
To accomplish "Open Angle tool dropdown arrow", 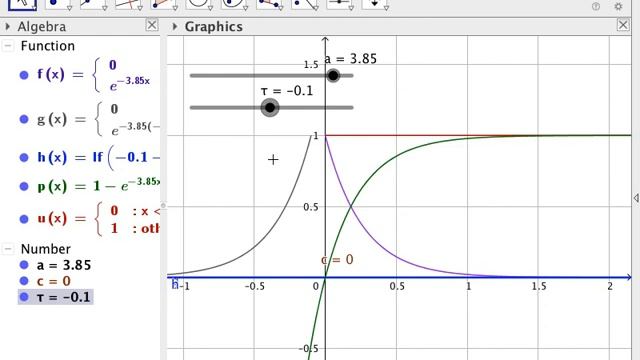I will pos(281,8).
